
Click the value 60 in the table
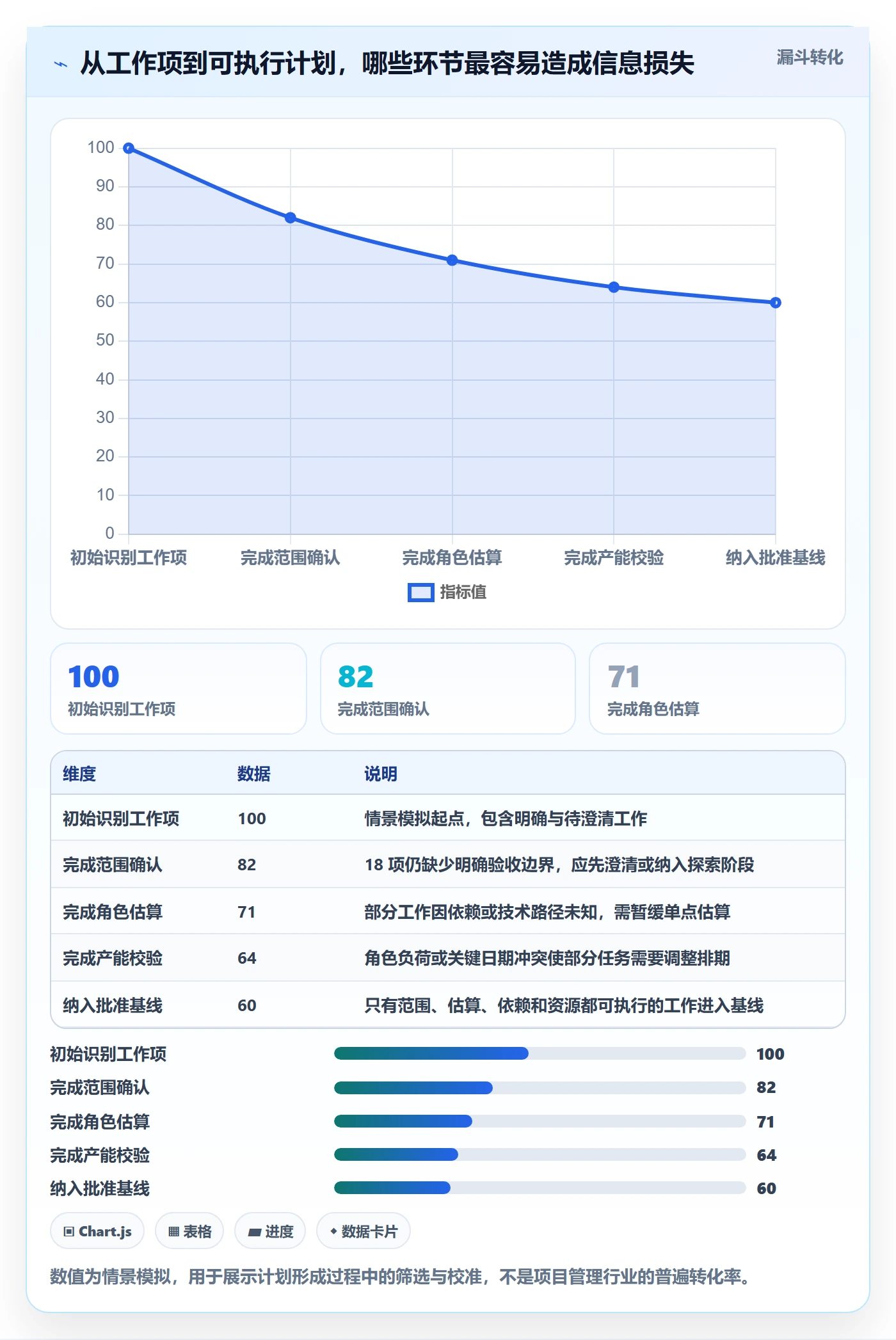tap(247, 1005)
